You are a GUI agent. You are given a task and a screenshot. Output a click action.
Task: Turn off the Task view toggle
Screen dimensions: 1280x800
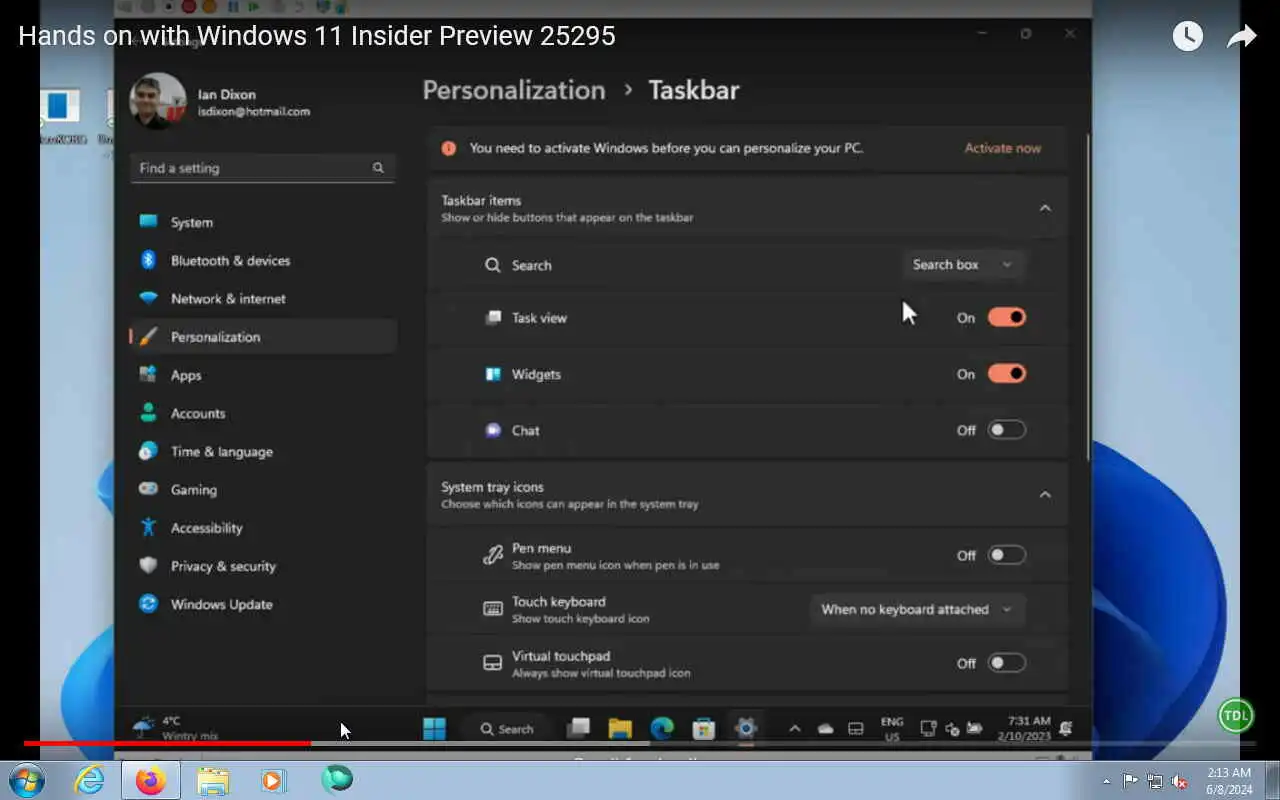pos(1007,318)
